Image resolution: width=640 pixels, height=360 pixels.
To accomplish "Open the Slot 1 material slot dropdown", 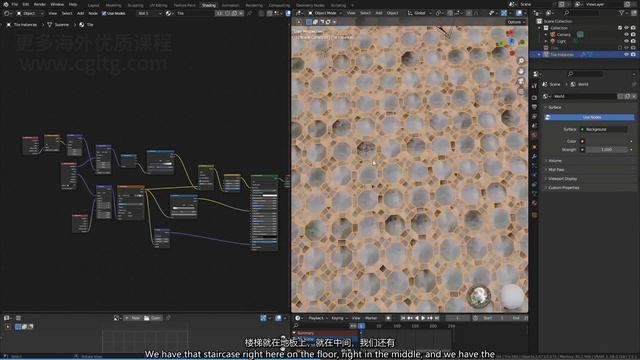I will (149, 13).
